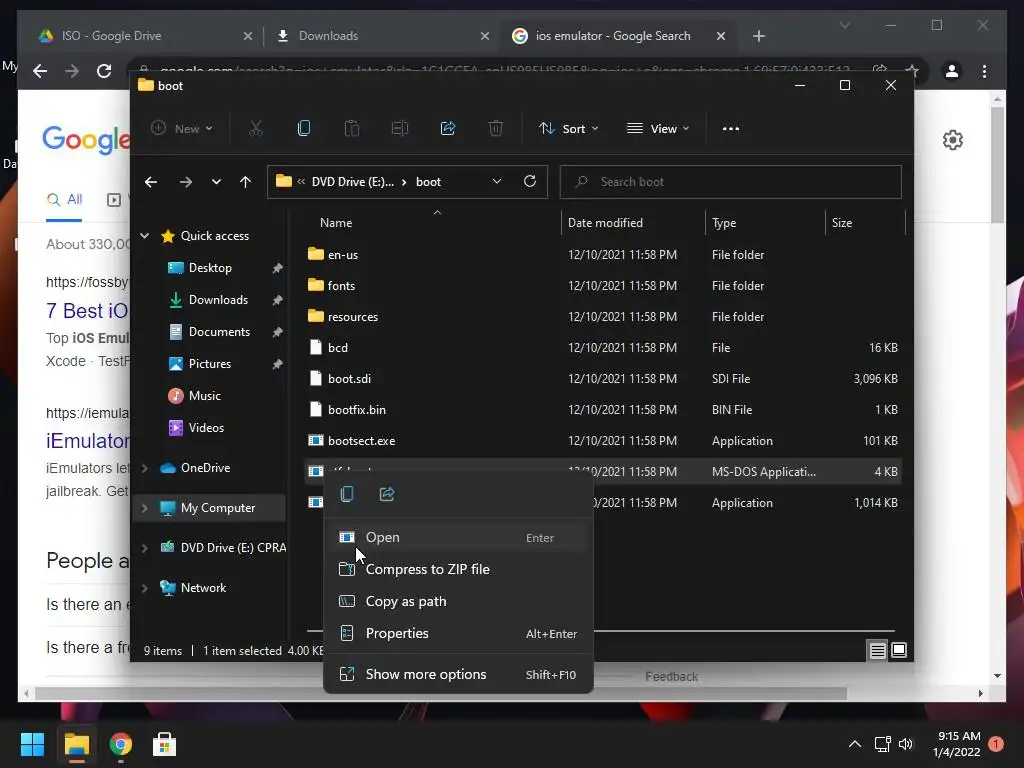
Task: Open Google settings gear in Chrome
Action: coord(953,140)
